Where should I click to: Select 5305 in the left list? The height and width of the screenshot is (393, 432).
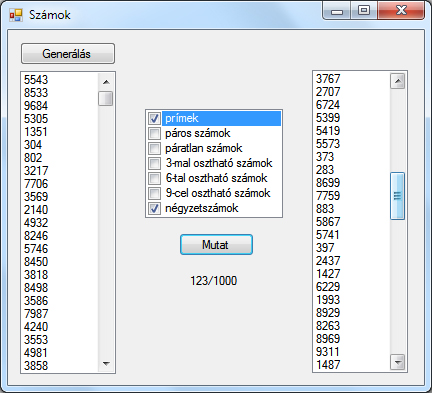click(x=59, y=119)
